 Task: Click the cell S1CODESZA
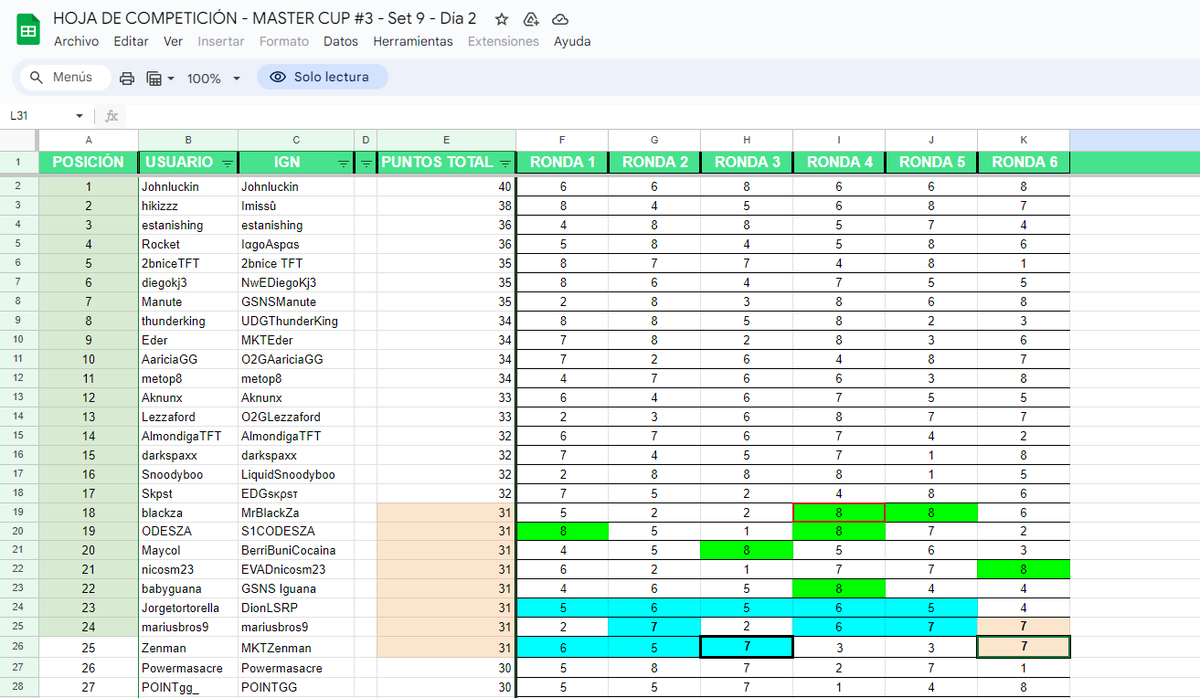click(296, 532)
